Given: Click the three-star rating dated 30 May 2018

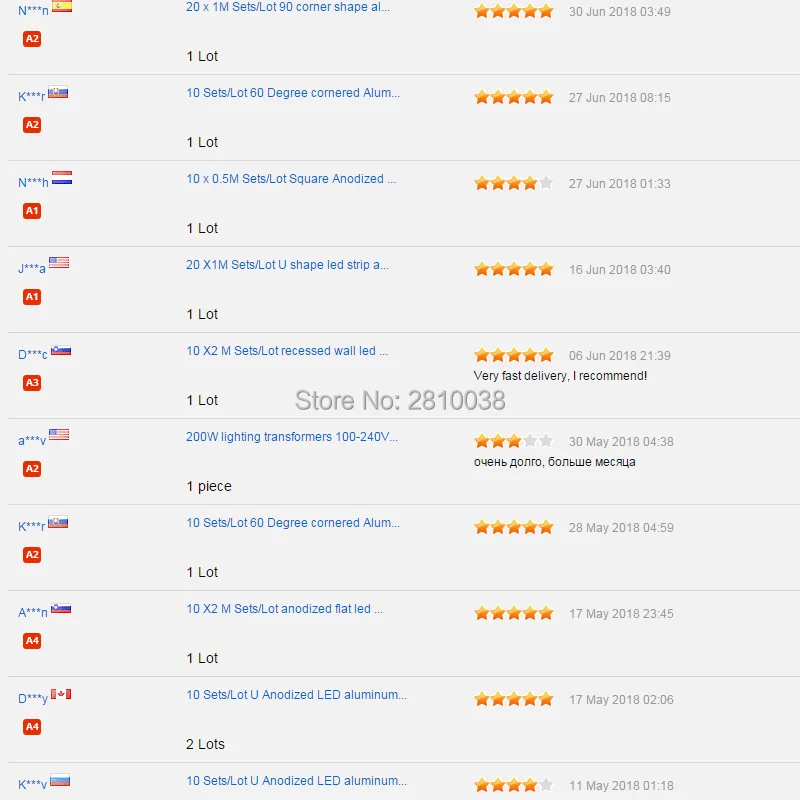Looking at the screenshot, I should coord(514,441).
